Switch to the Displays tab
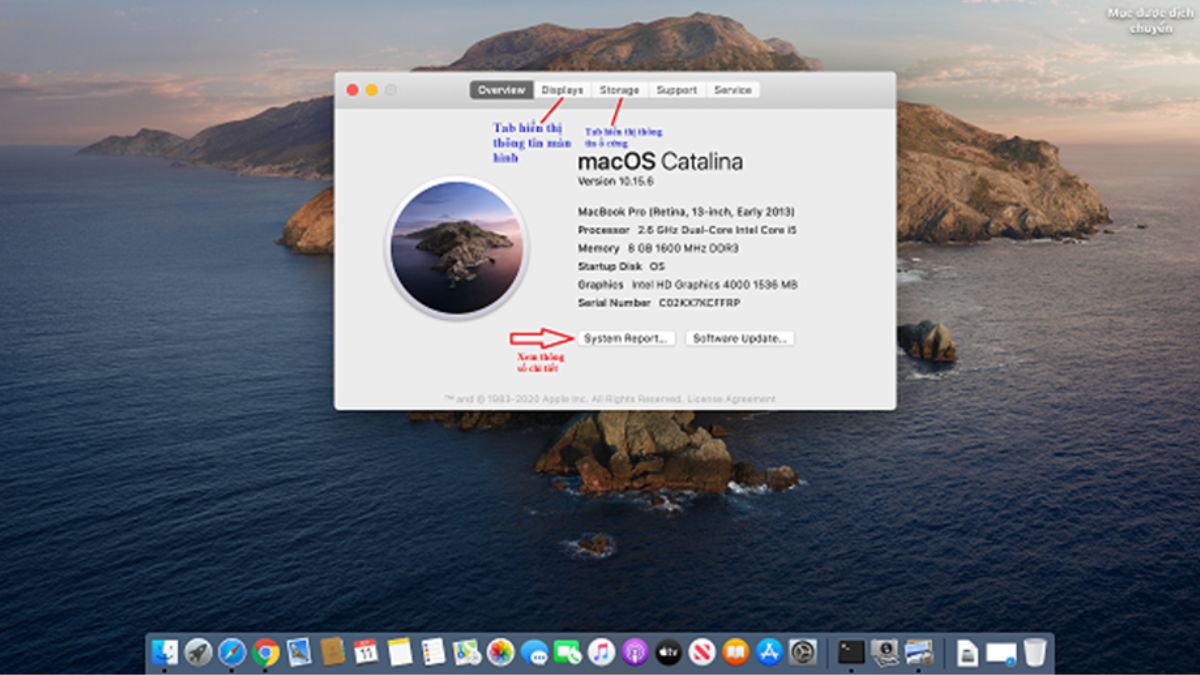The image size is (1200, 675). pos(562,90)
